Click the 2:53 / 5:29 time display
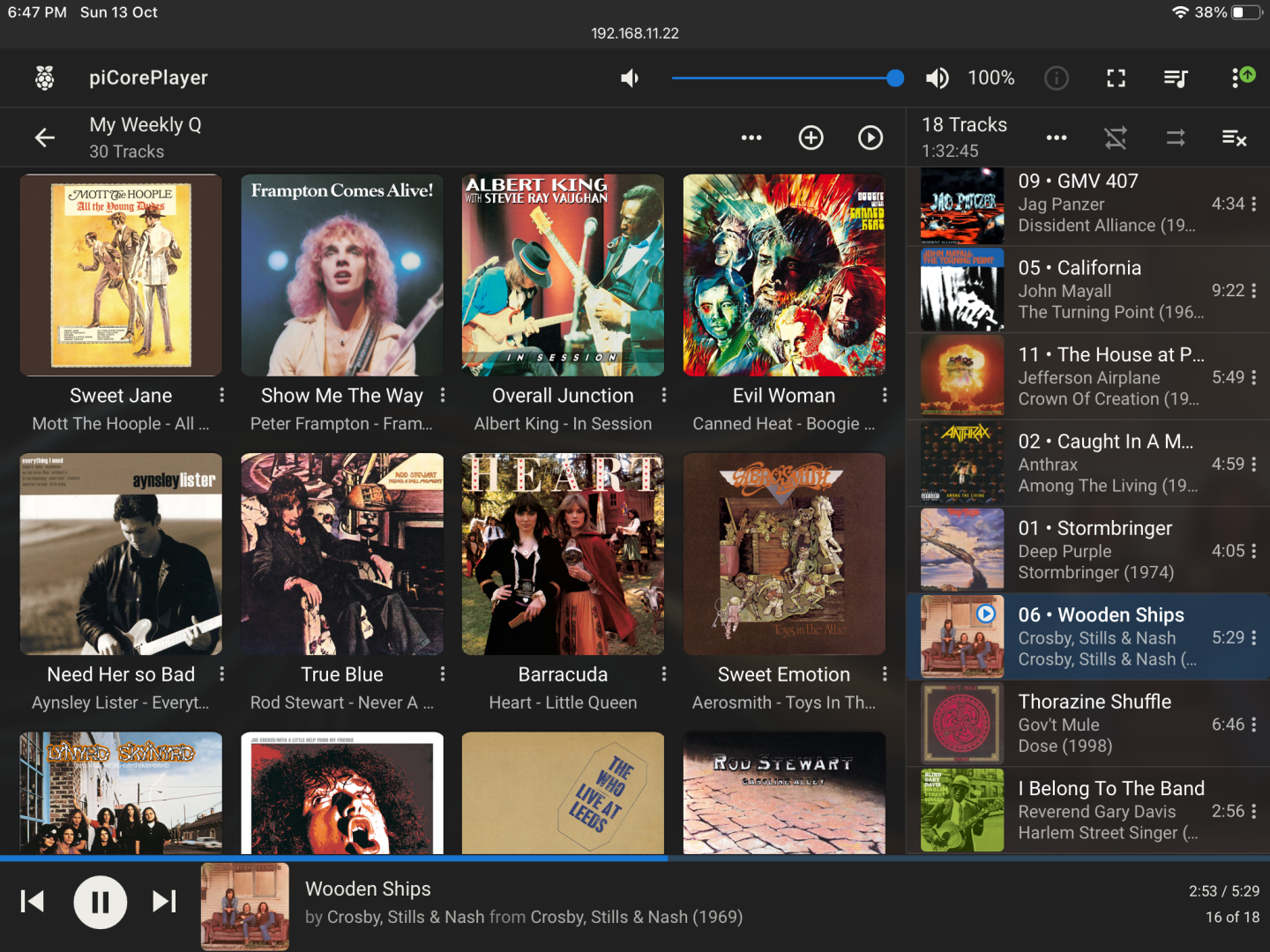This screenshot has height=952, width=1270. [x=1224, y=891]
